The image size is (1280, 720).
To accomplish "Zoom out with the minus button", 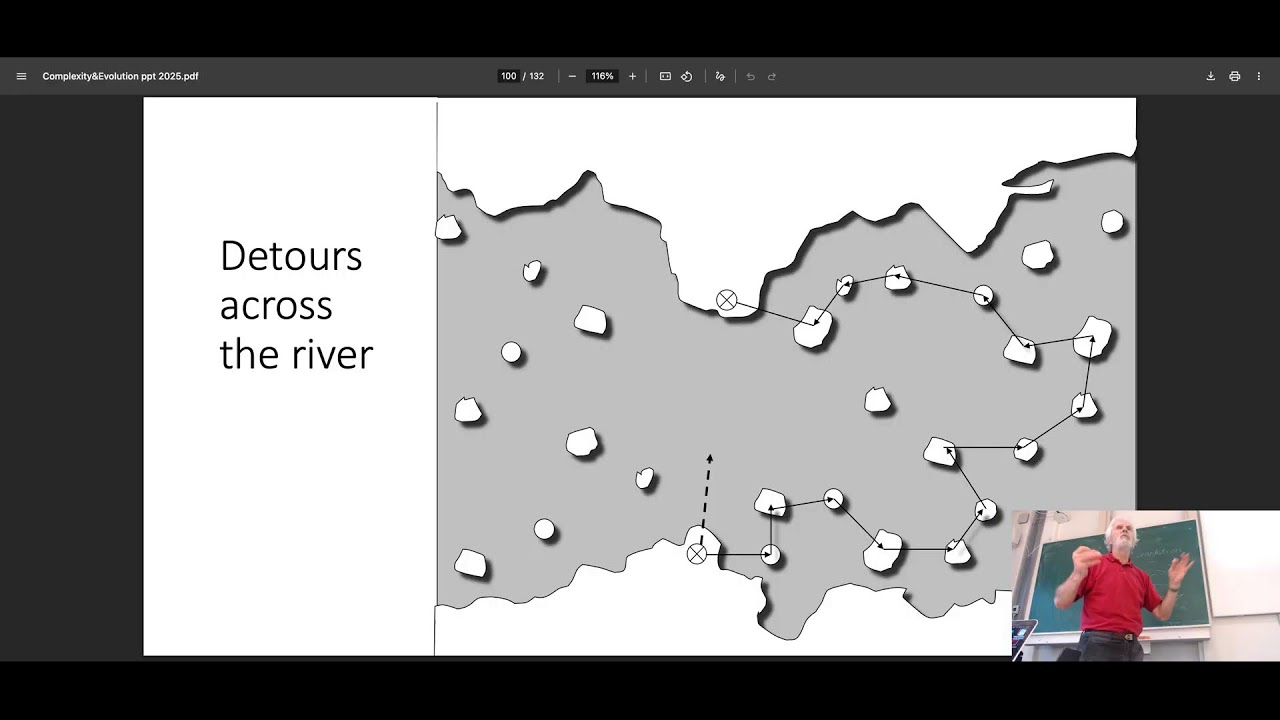I will tap(572, 76).
